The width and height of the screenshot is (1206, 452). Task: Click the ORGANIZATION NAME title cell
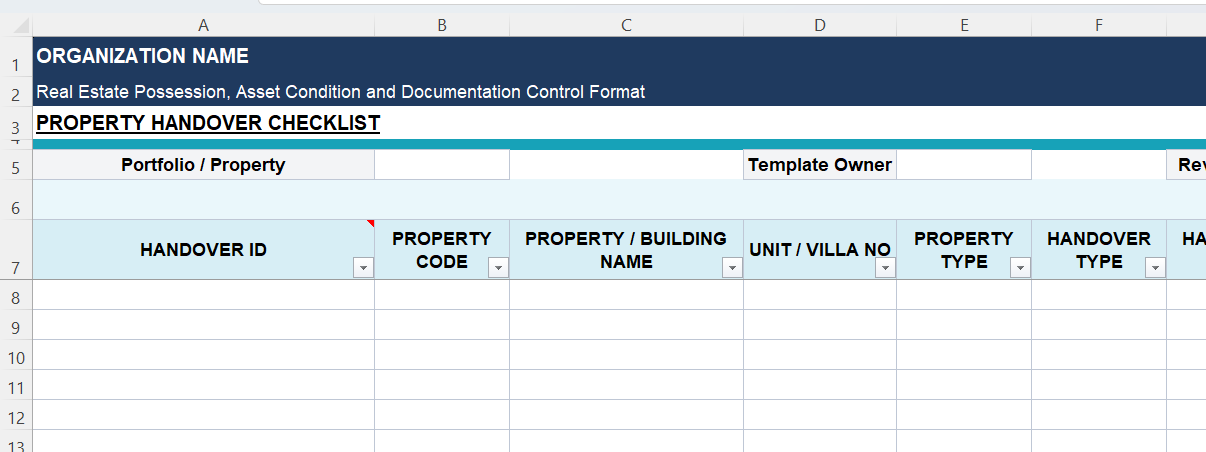click(143, 57)
